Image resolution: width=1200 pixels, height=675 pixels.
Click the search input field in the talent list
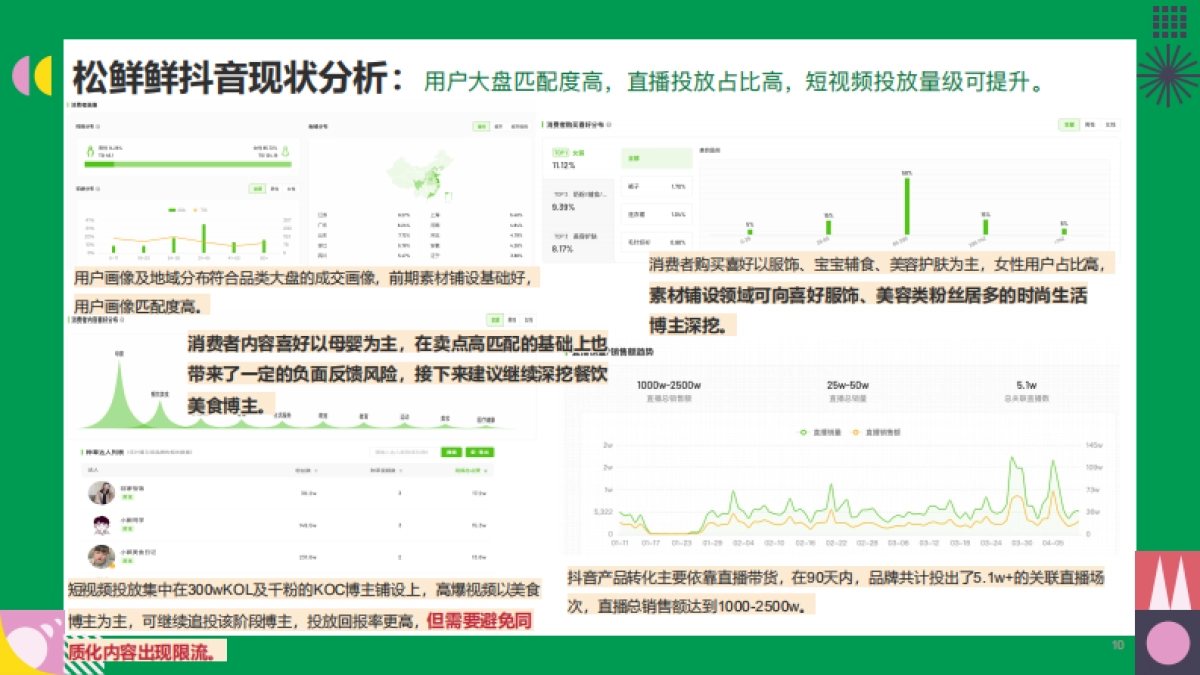pos(404,452)
